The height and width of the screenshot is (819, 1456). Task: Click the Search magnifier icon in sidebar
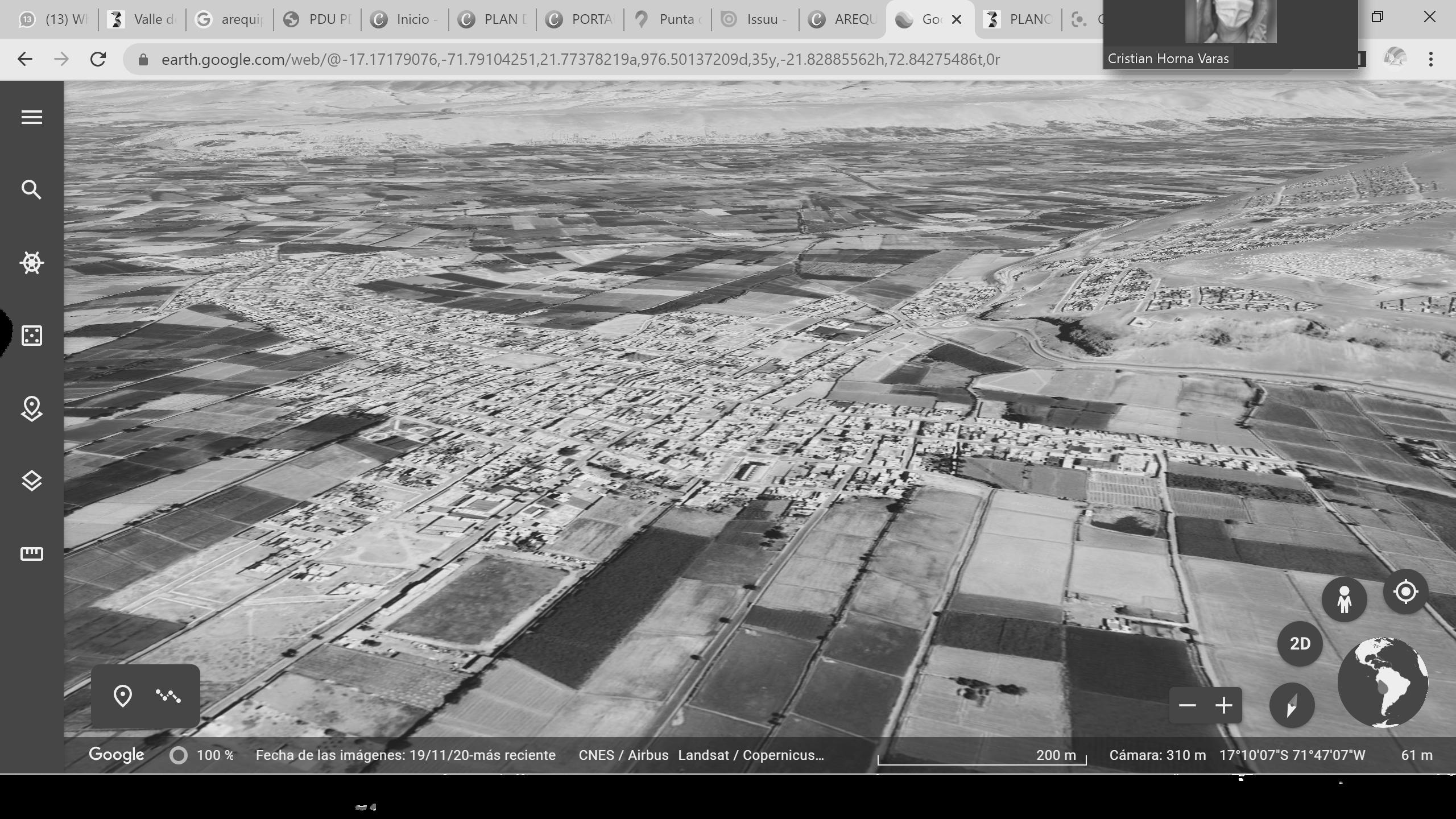pyautogui.click(x=31, y=189)
